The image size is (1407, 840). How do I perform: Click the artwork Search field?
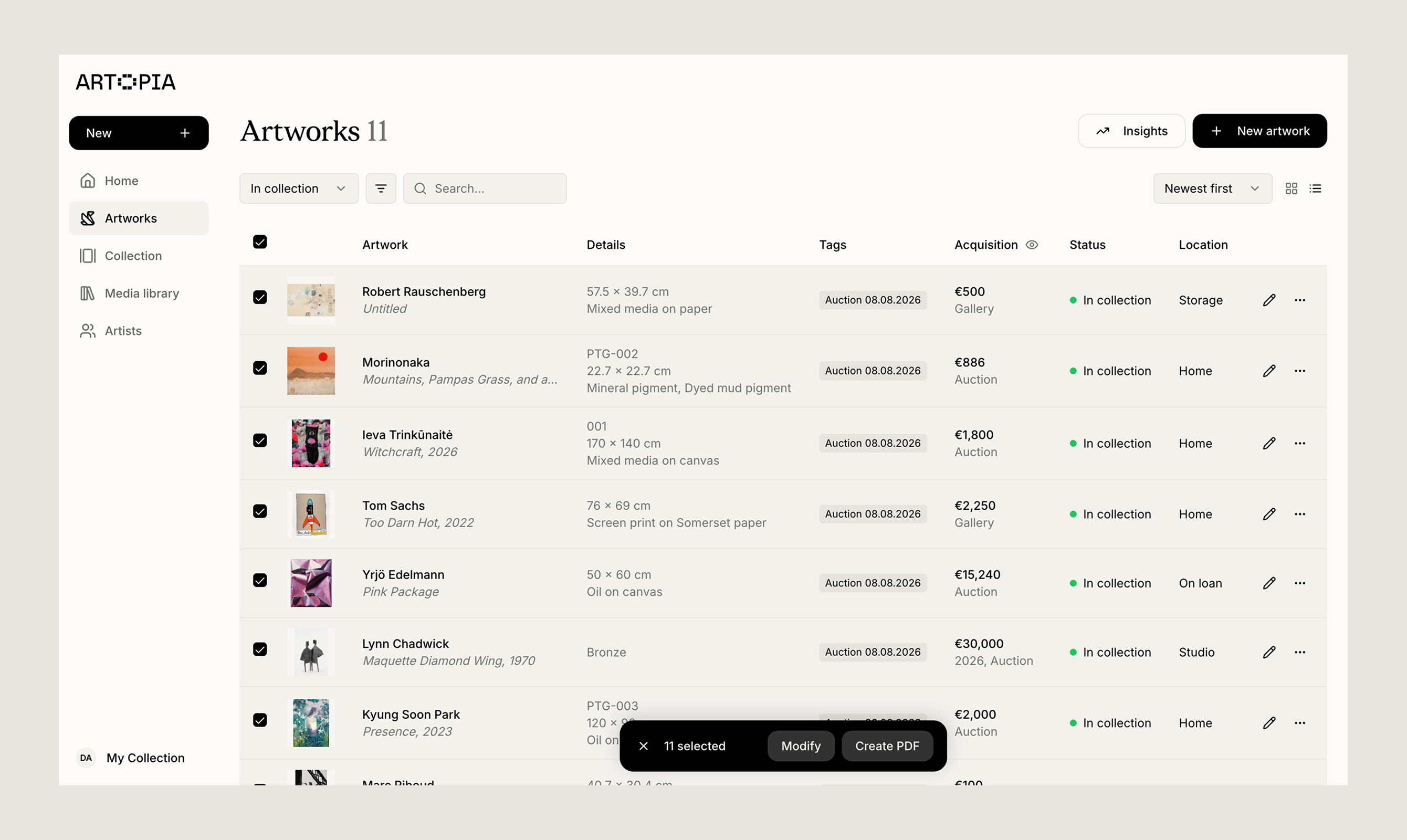pos(485,188)
